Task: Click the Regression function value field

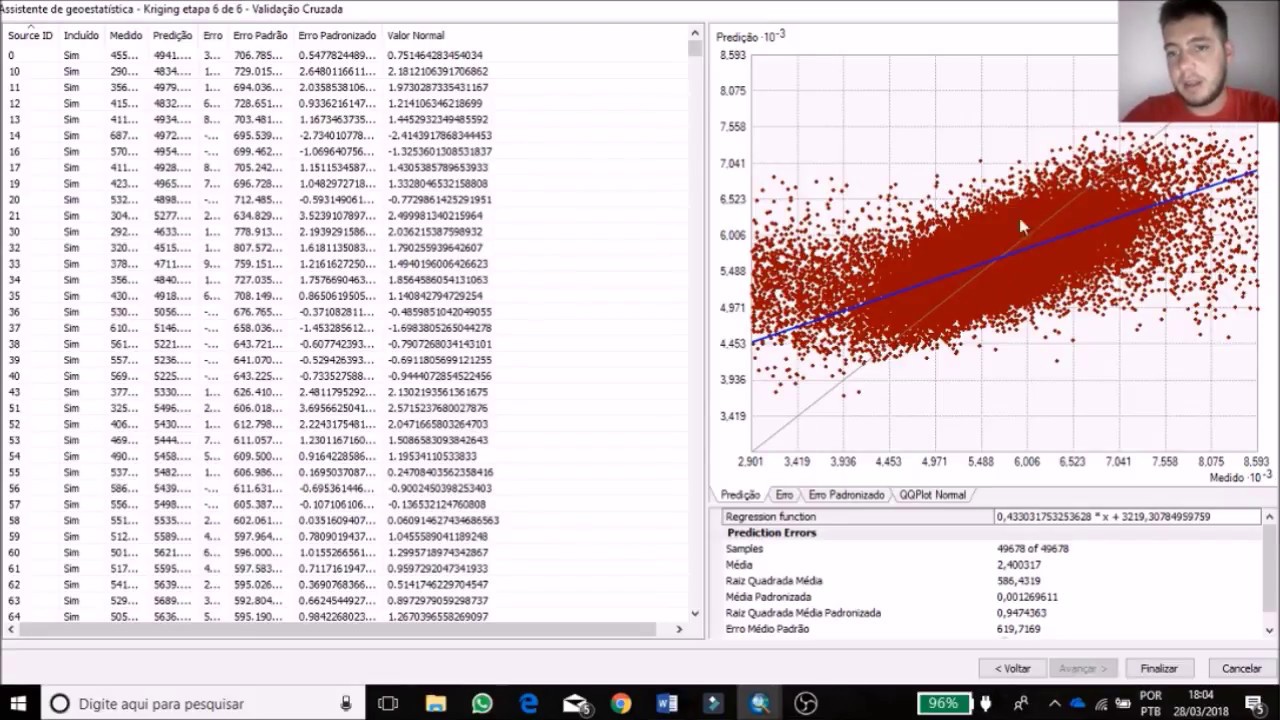Action: click(x=1127, y=517)
